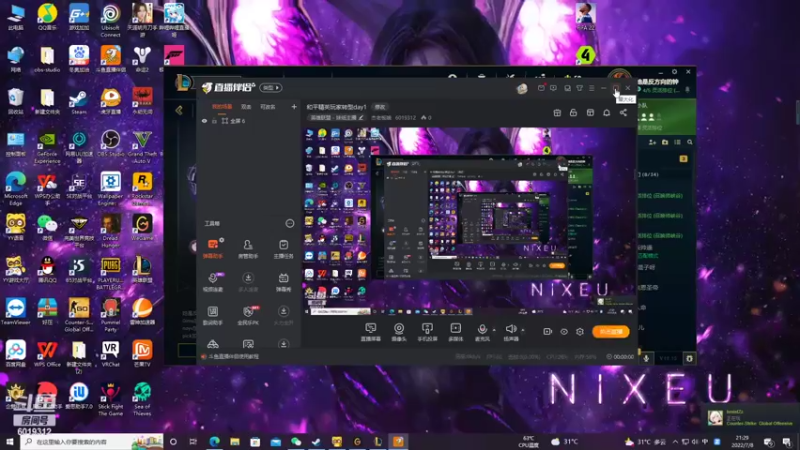Click the 修改 button beside stream title
The image size is (800, 450).
[380, 107]
